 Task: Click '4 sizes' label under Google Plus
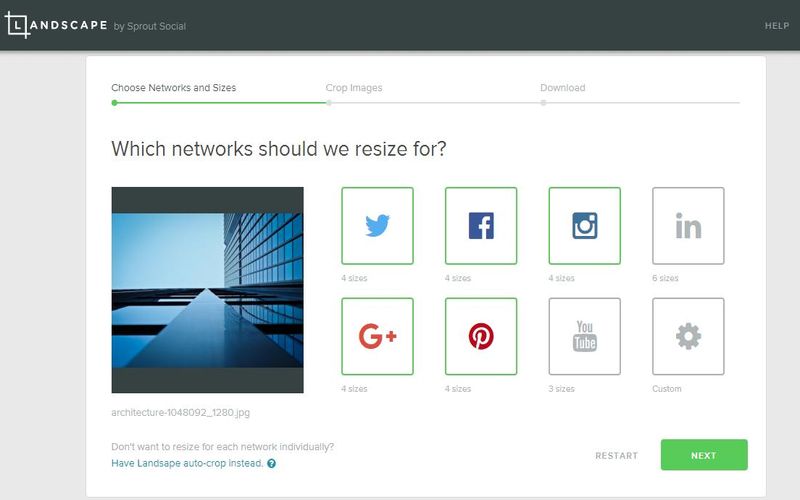[354, 389]
